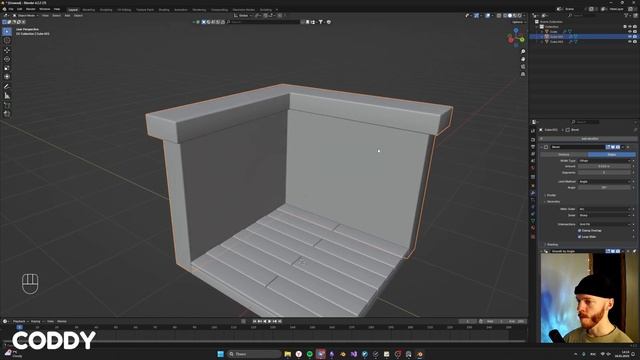
Task: Click the Windows Start button on taskbar
Action: 220,354
